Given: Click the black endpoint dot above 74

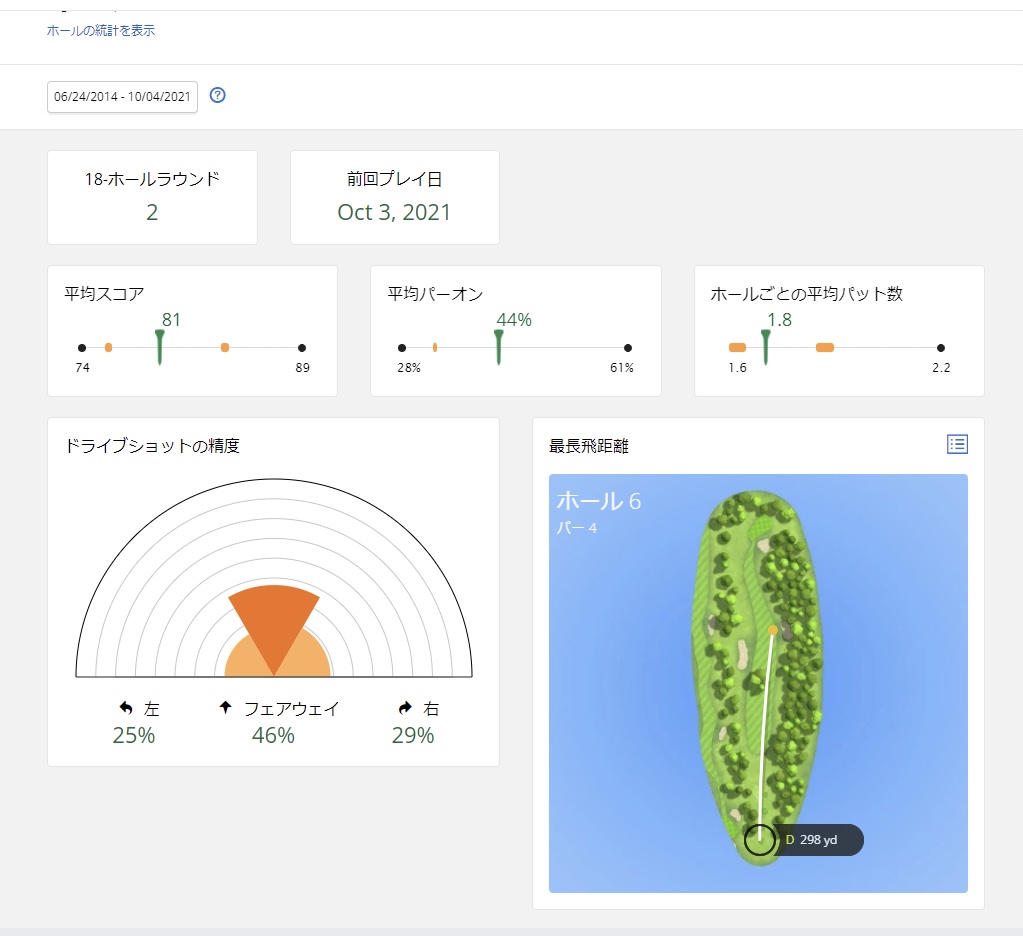Looking at the screenshot, I should (x=82, y=348).
